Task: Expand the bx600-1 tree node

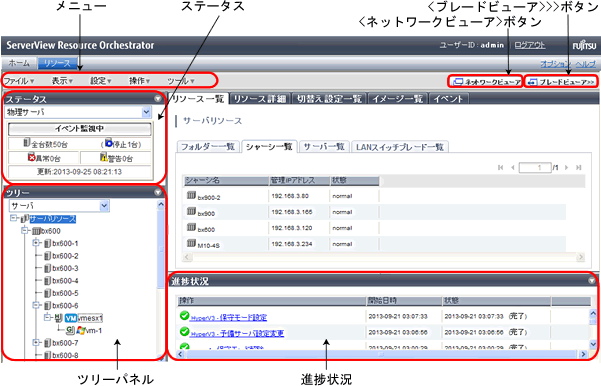Action: point(36,243)
